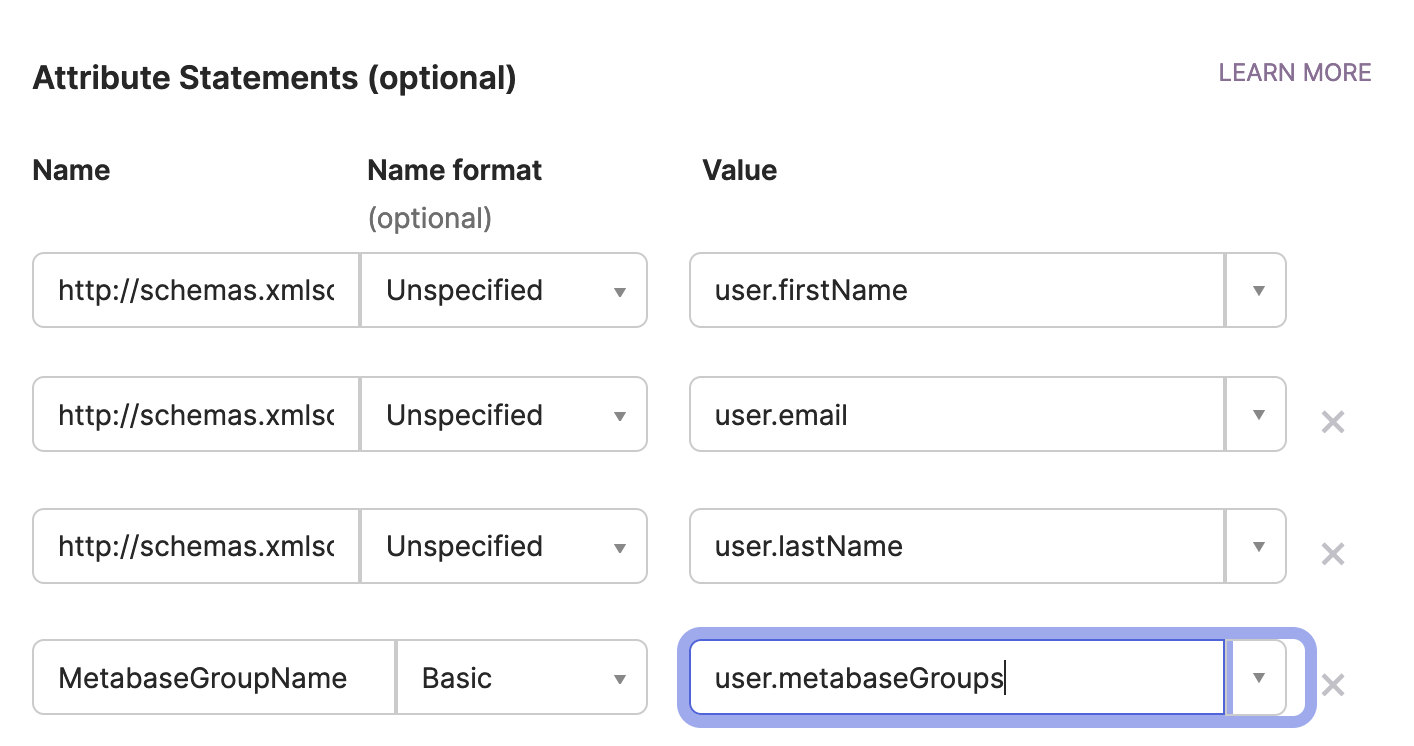Open value dropdown arrow for user.lastName

[x=1257, y=547]
